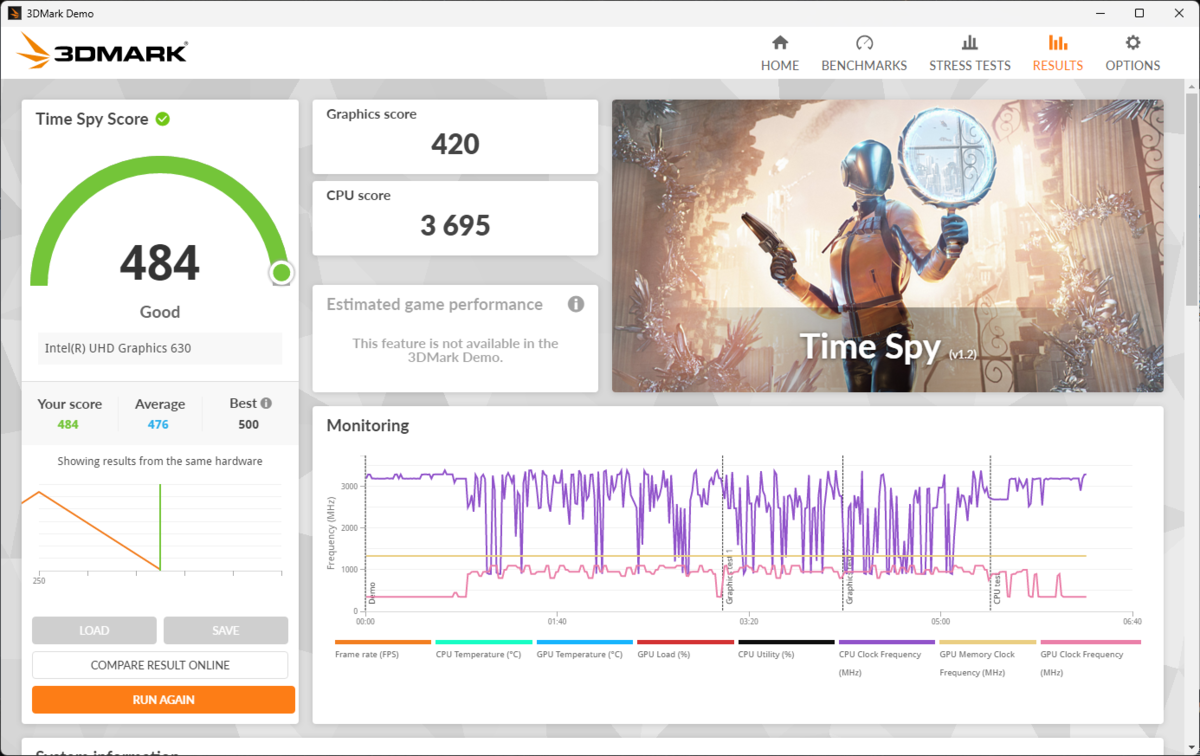Click the info icon next to Best

266,403
